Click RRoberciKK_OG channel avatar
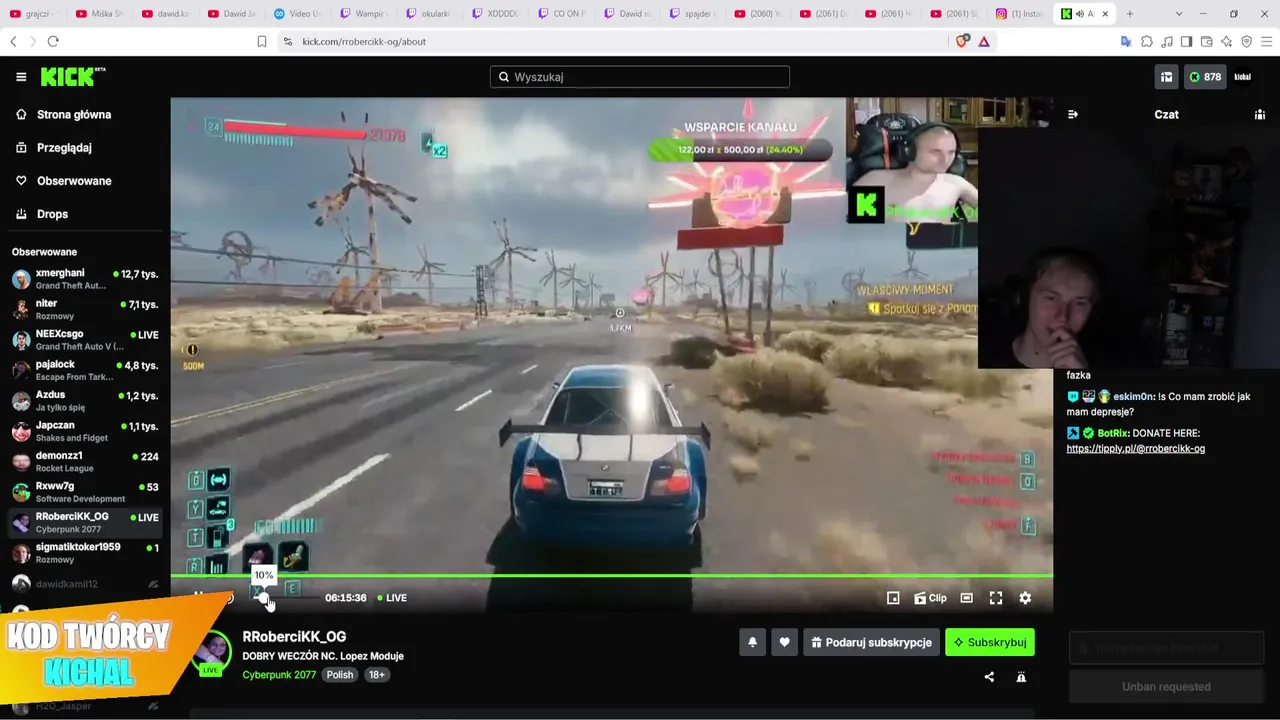The width and height of the screenshot is (1280, 720). 211,653
